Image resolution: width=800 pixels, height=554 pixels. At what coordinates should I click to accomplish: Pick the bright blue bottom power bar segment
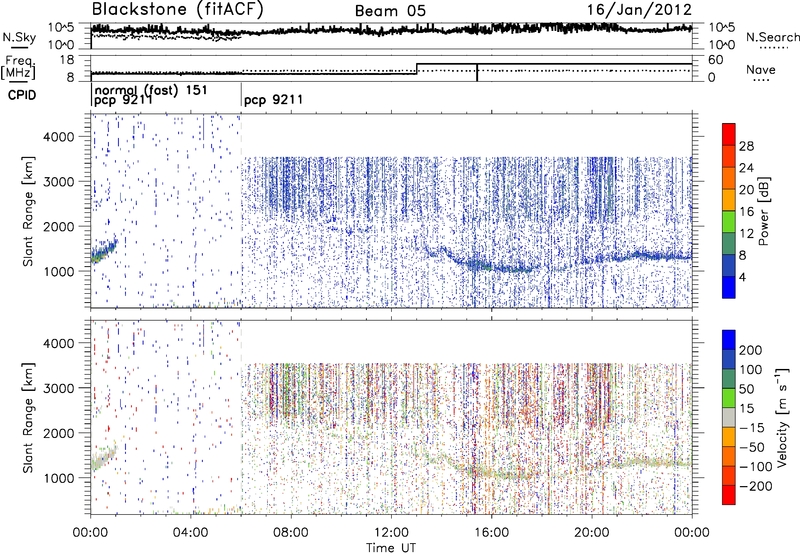(729, 287)
